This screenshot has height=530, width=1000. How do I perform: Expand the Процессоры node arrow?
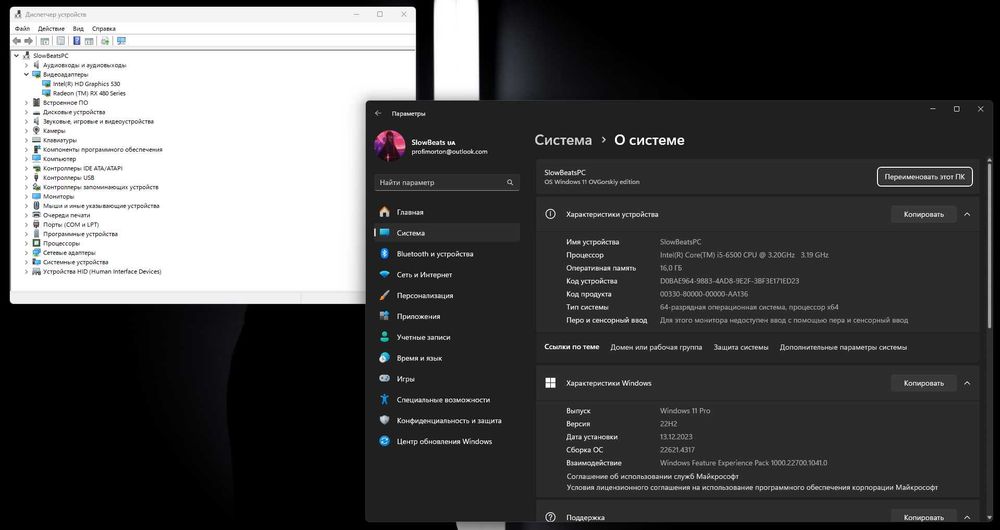[x=26, y=243]
